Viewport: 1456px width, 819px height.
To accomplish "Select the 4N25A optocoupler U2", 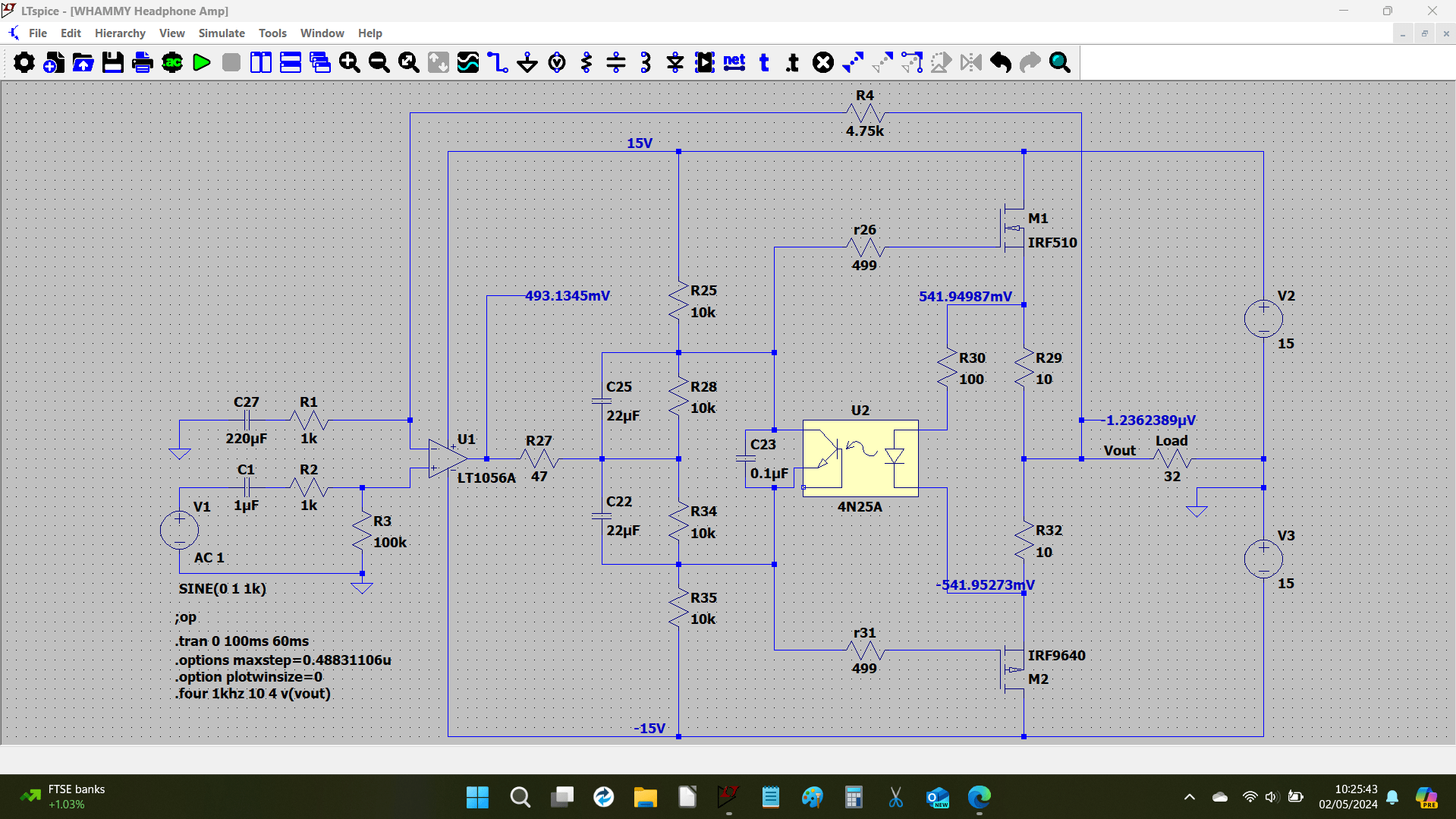I will 860,458.
